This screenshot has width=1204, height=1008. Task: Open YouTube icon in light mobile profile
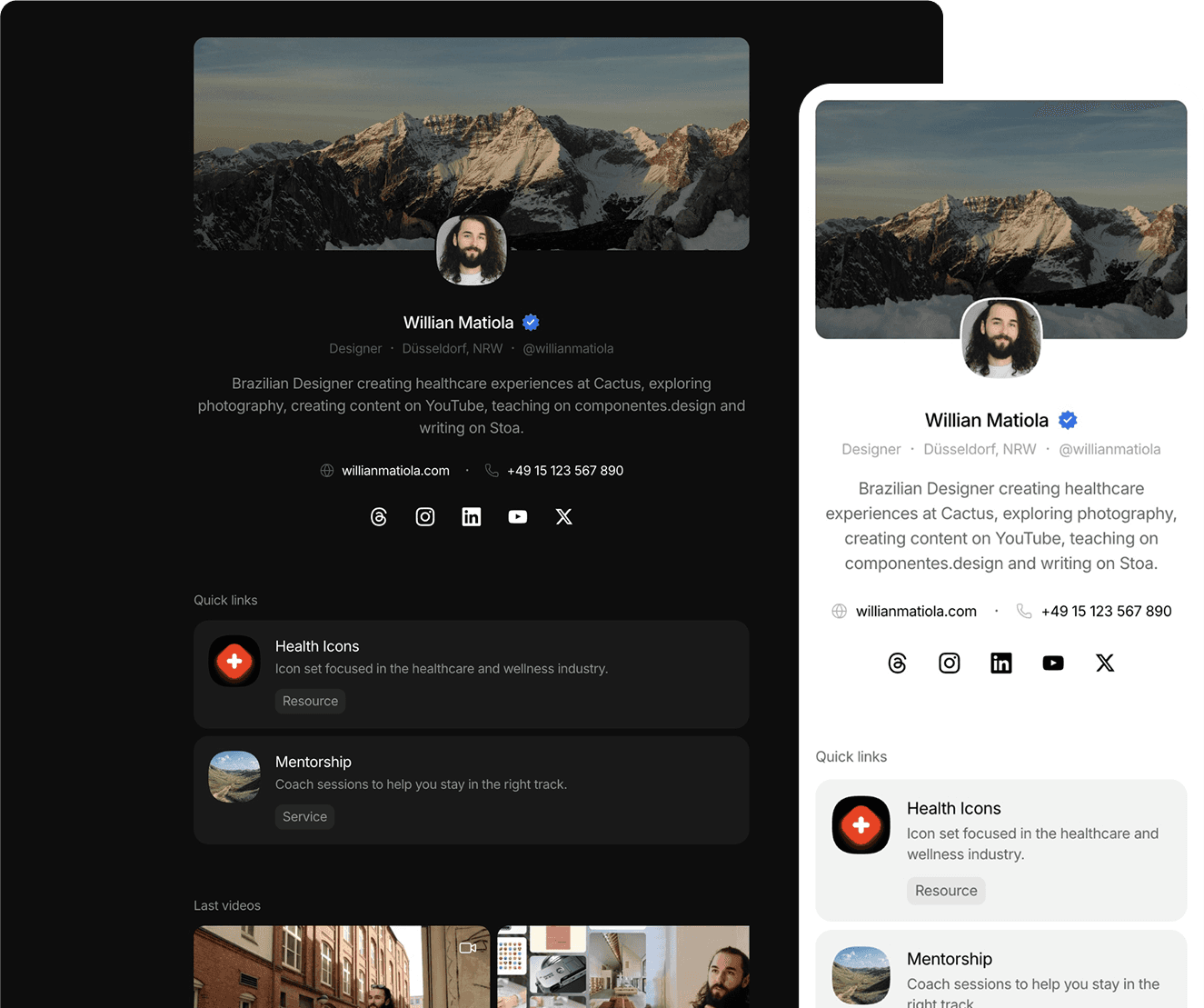click(x=1053, y=664)
